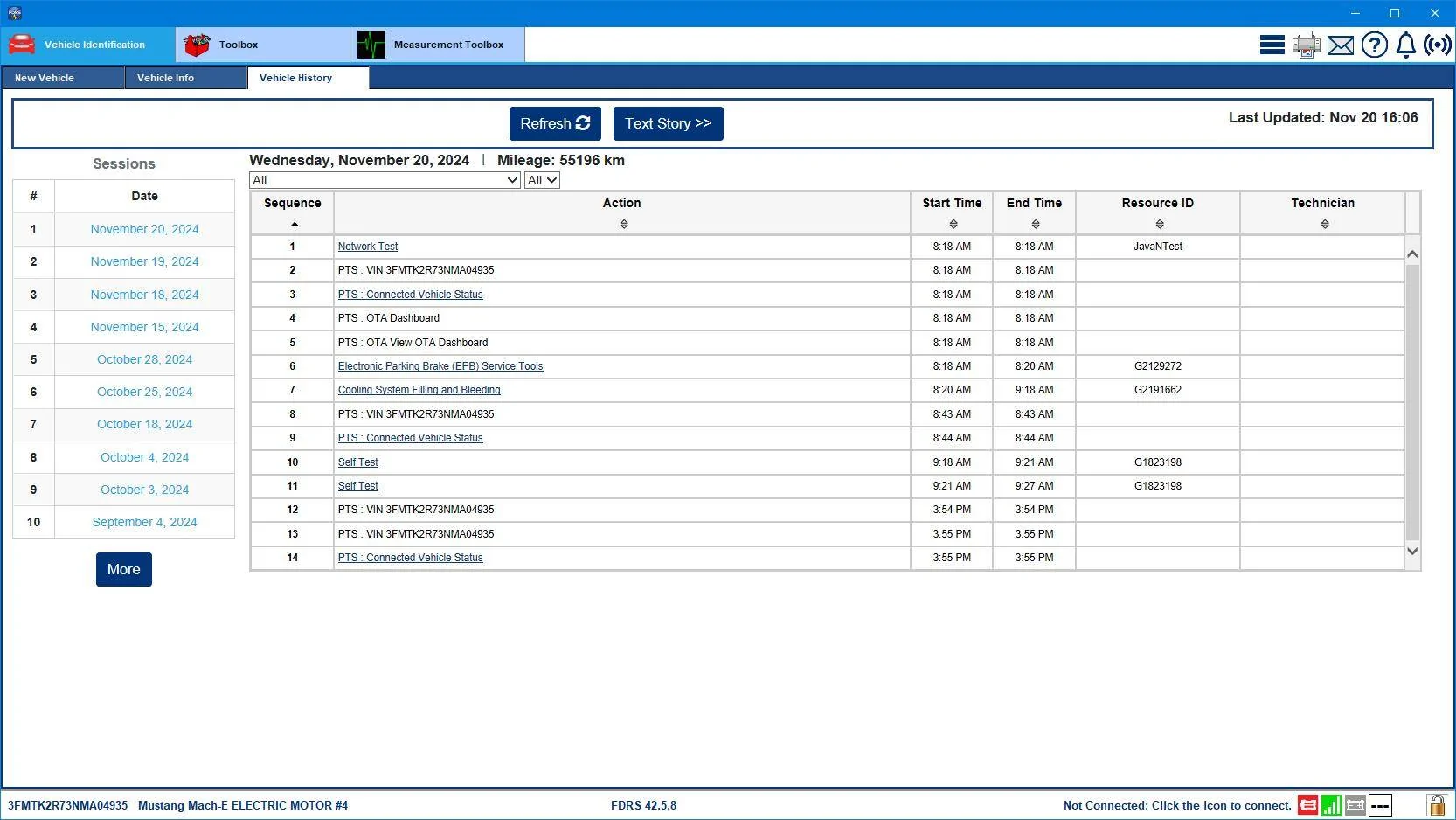Open PTS Connected Vehicle Status in row 14
This screenshot has height=820, width=1456.
pos(411,558)
